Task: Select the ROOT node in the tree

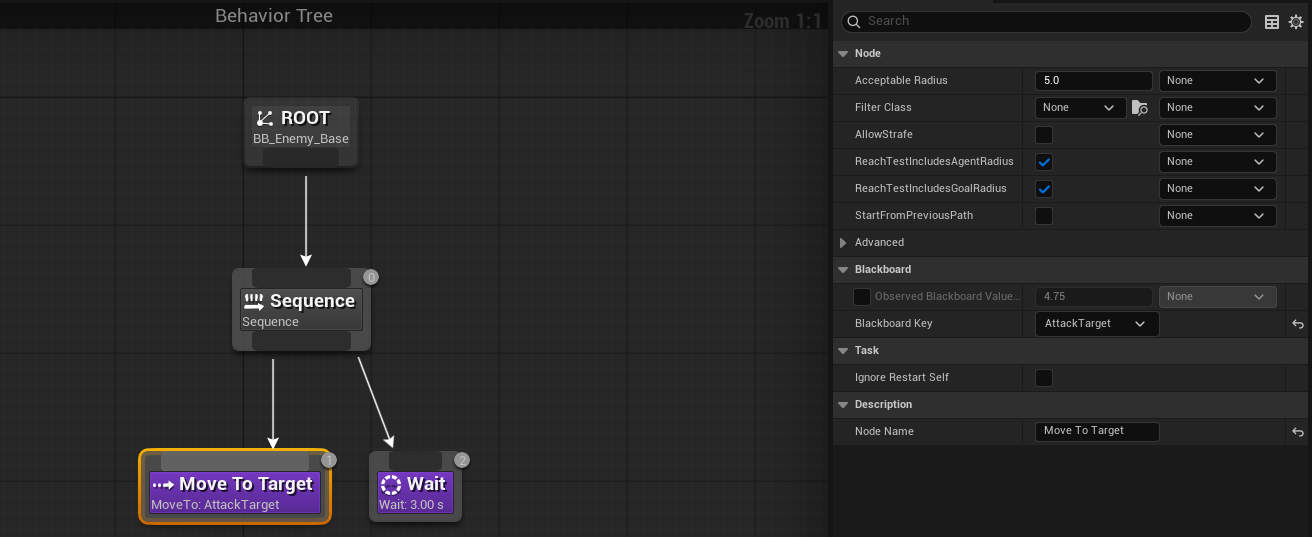Action: pos(301,128)
